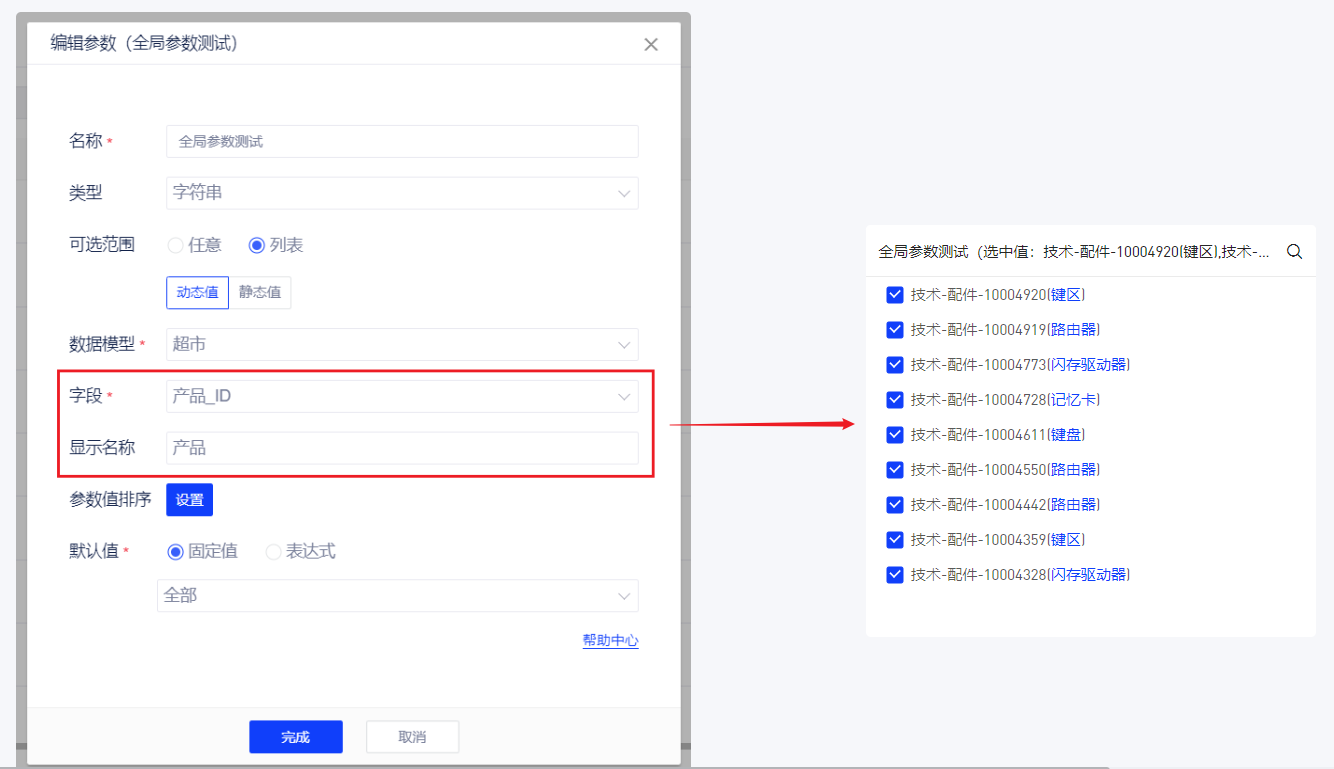Switch to the 动态值 tab

[x=197, y=293]
